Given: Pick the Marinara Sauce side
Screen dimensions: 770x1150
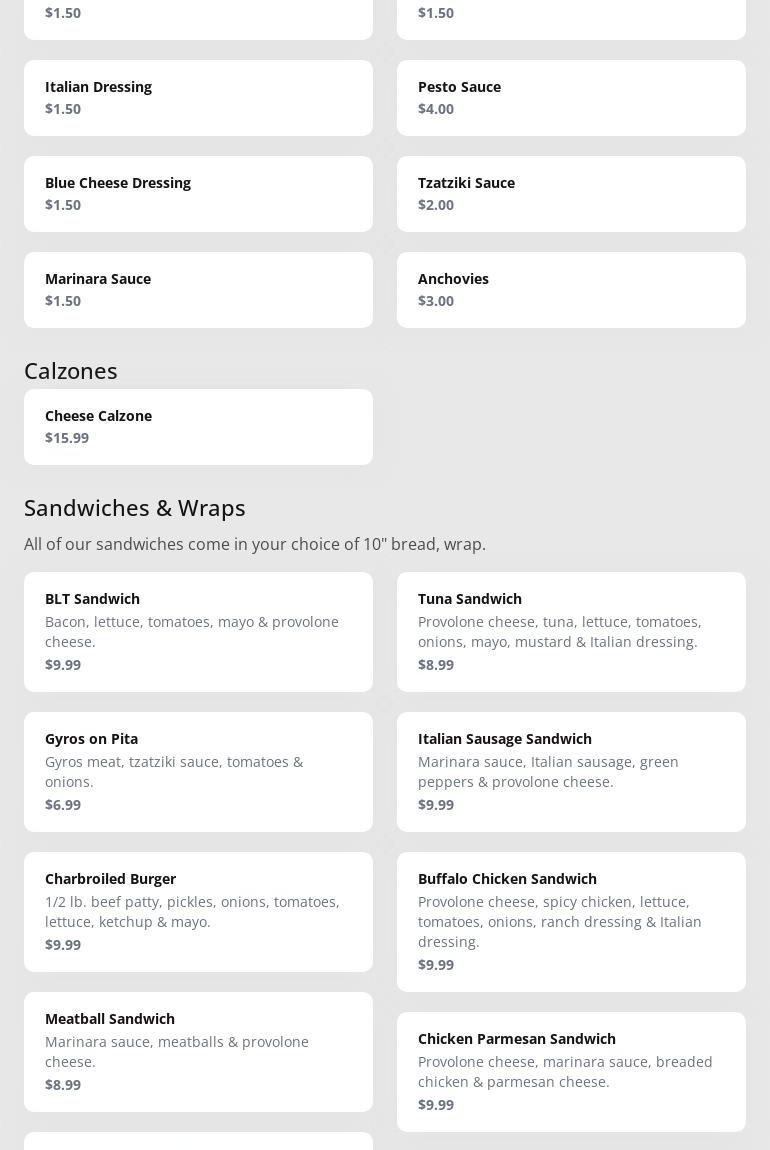Looking at the screenshot, I should 198,290.
